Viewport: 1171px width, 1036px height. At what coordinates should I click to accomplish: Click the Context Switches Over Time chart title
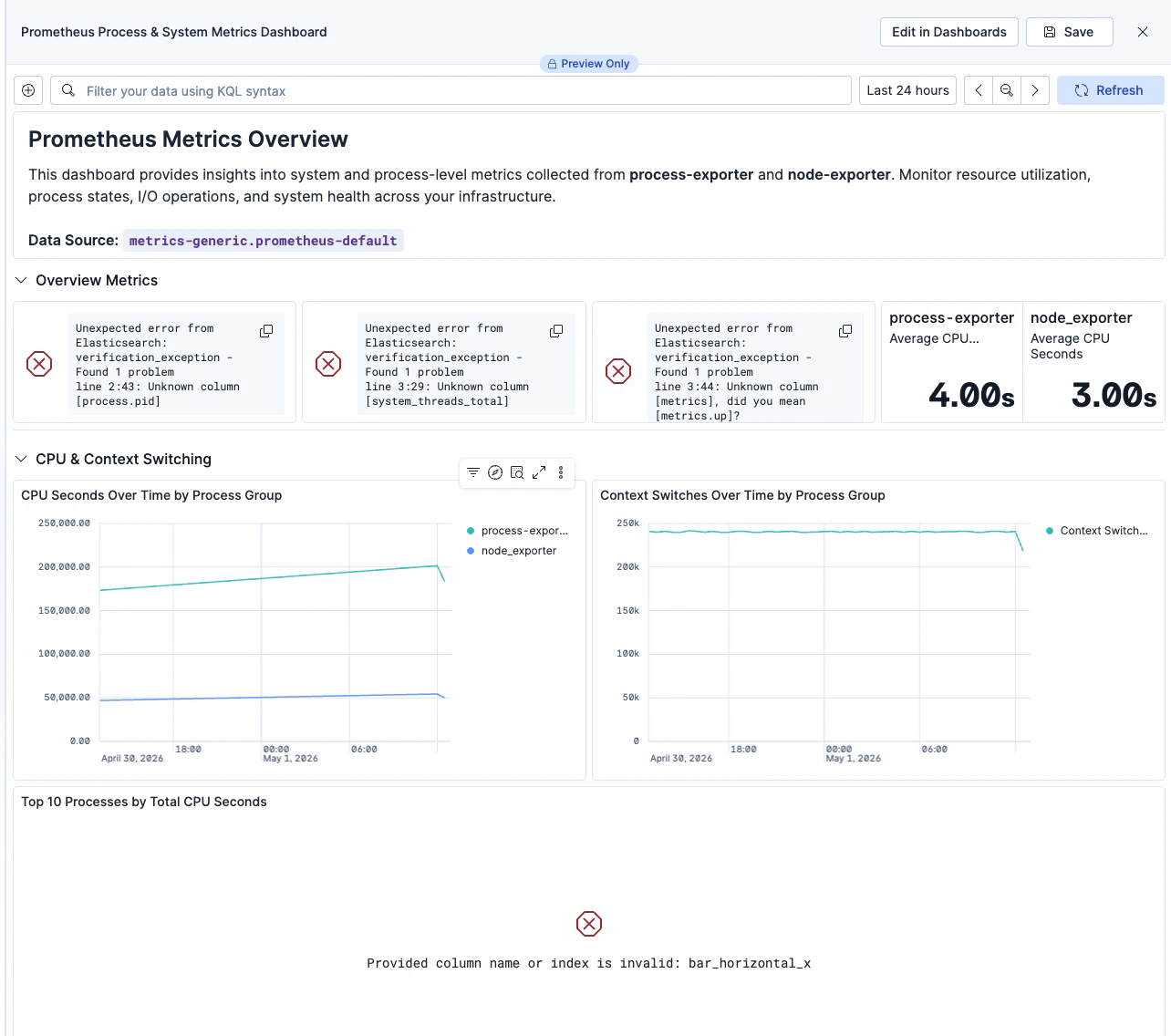click(742, 495)
